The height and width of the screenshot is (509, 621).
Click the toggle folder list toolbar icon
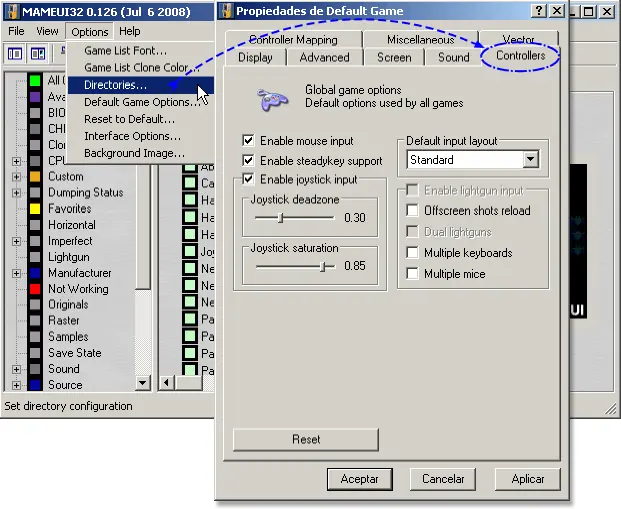point(15,53)
